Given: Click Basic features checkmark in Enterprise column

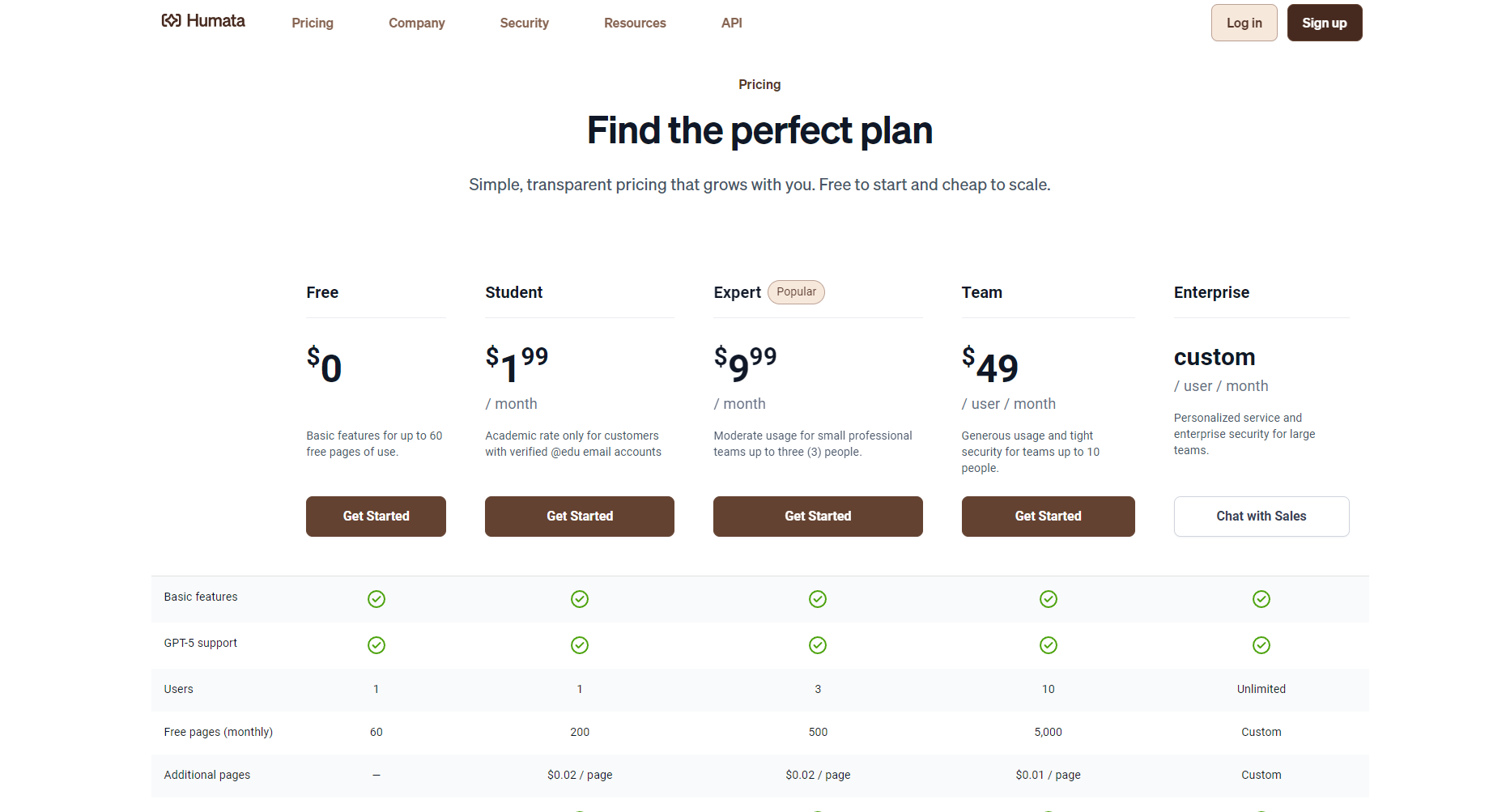Looking at the screenshot, I should [x=1261, y=599].
